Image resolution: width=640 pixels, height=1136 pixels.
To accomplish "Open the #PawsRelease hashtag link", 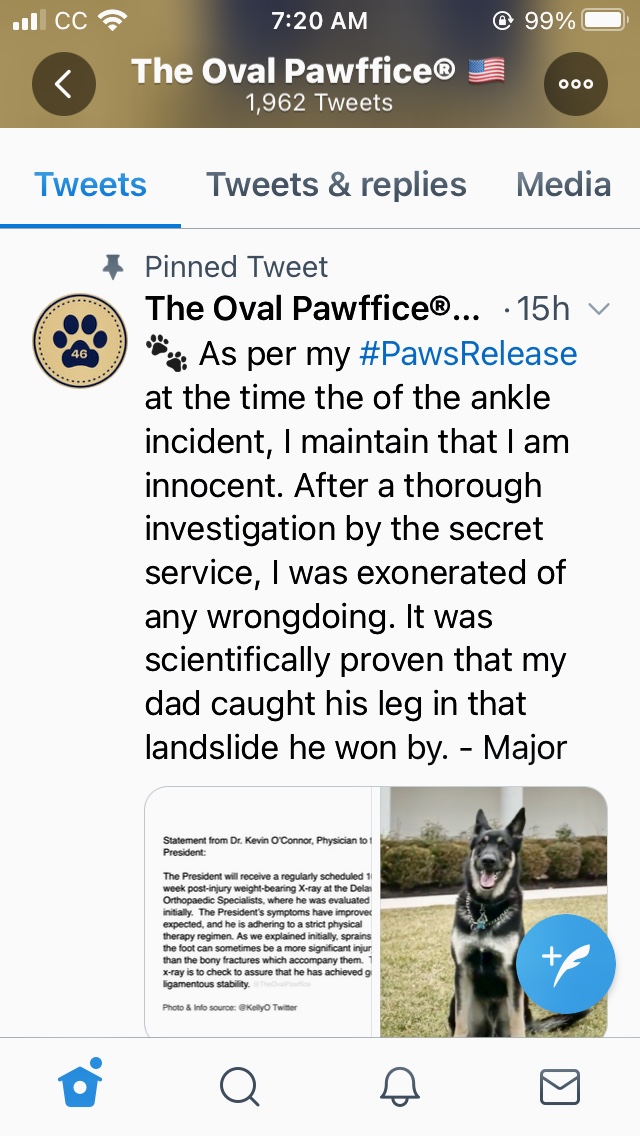I will pos(467,353).
